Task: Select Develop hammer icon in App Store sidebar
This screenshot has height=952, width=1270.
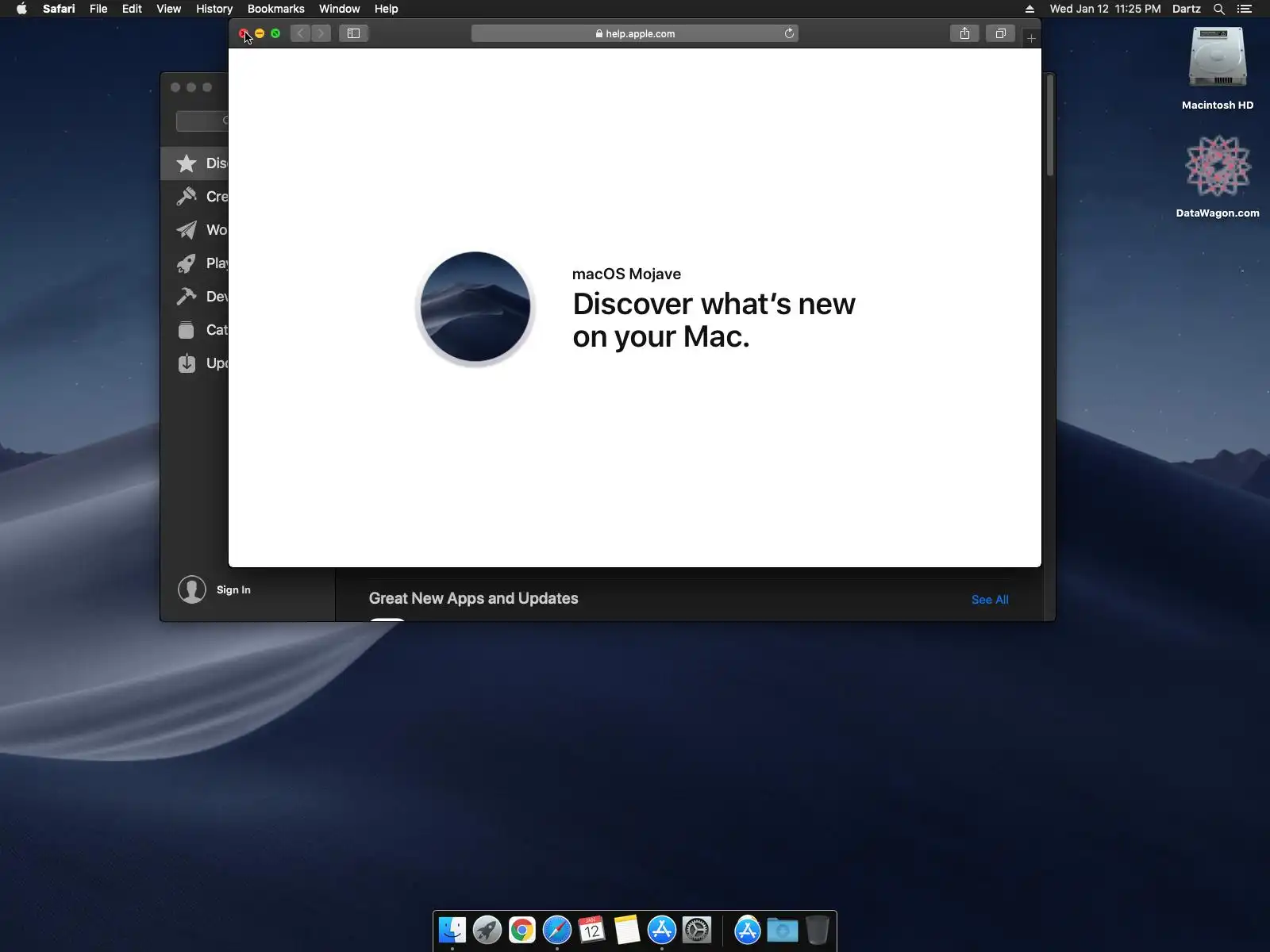Action: coord(187,297)
